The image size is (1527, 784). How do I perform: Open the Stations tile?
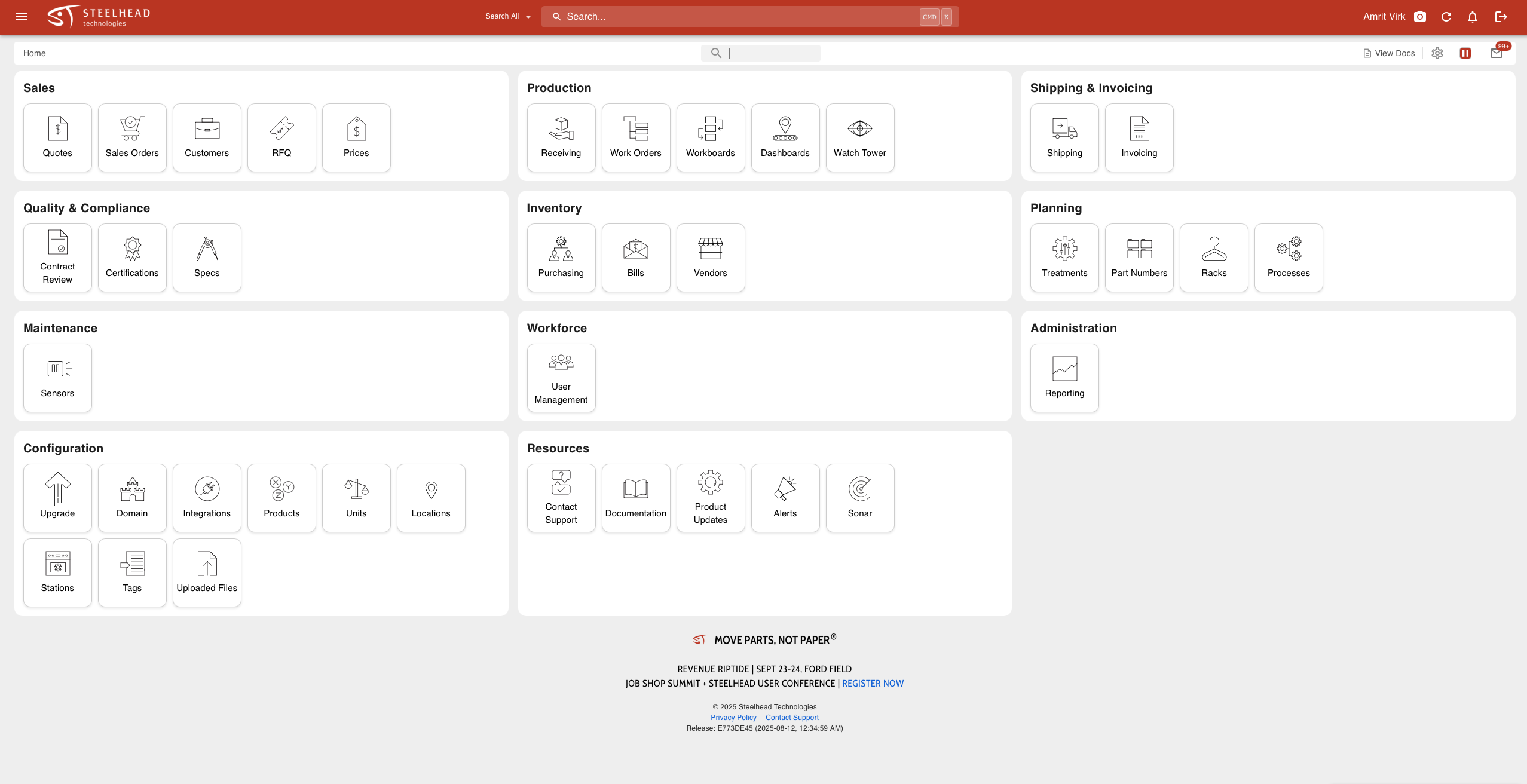click(57, 572)
